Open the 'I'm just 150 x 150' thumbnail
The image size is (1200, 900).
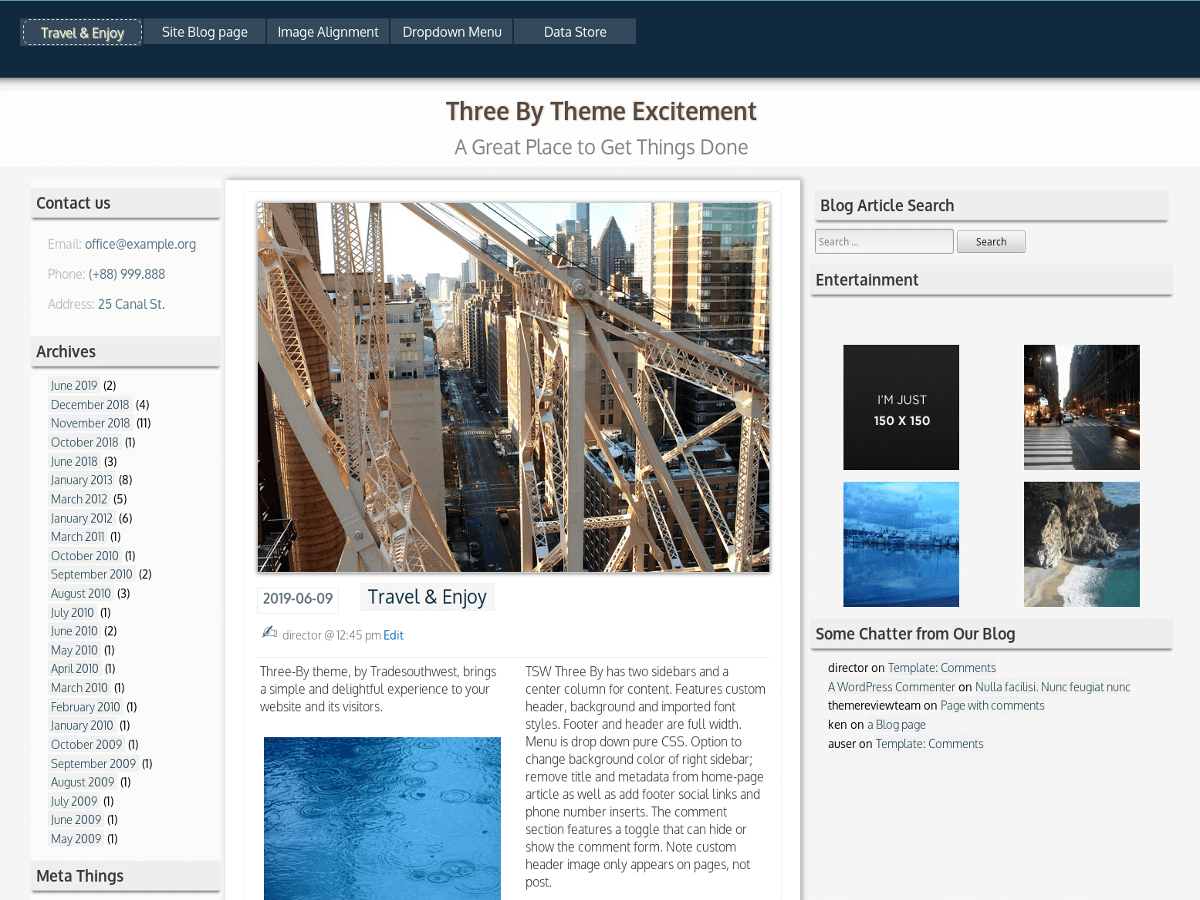point(901,407)
